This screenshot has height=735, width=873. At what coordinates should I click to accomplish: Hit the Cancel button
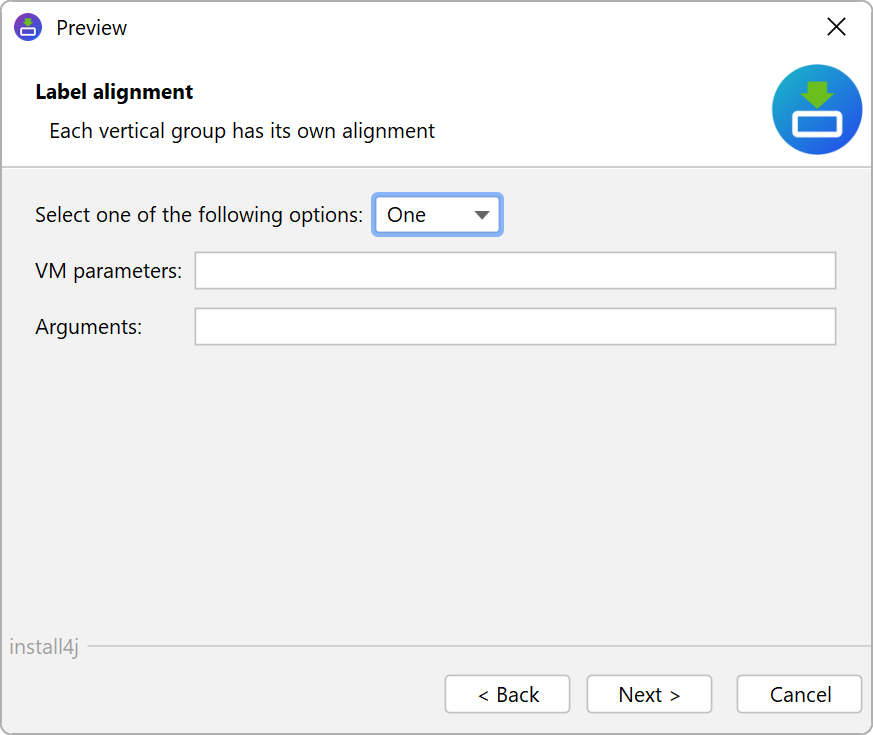(x=799, y=694)
